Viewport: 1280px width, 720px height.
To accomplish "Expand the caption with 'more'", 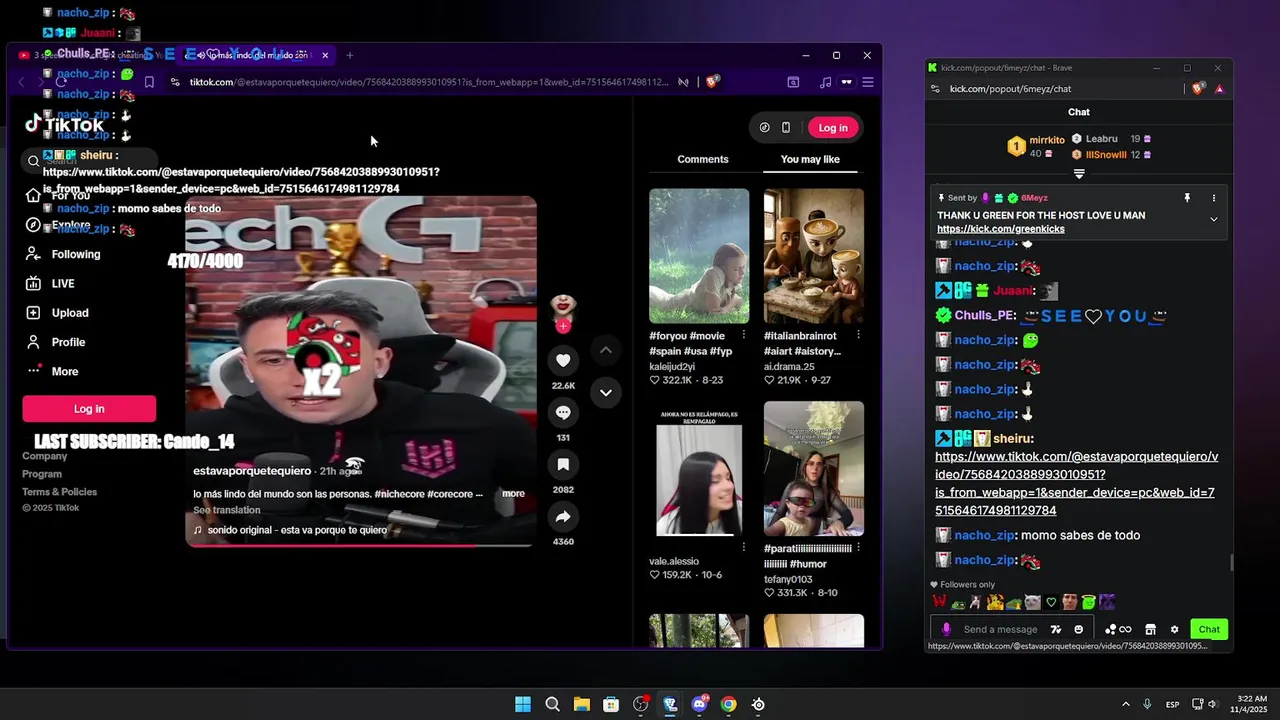I will 513,494.
